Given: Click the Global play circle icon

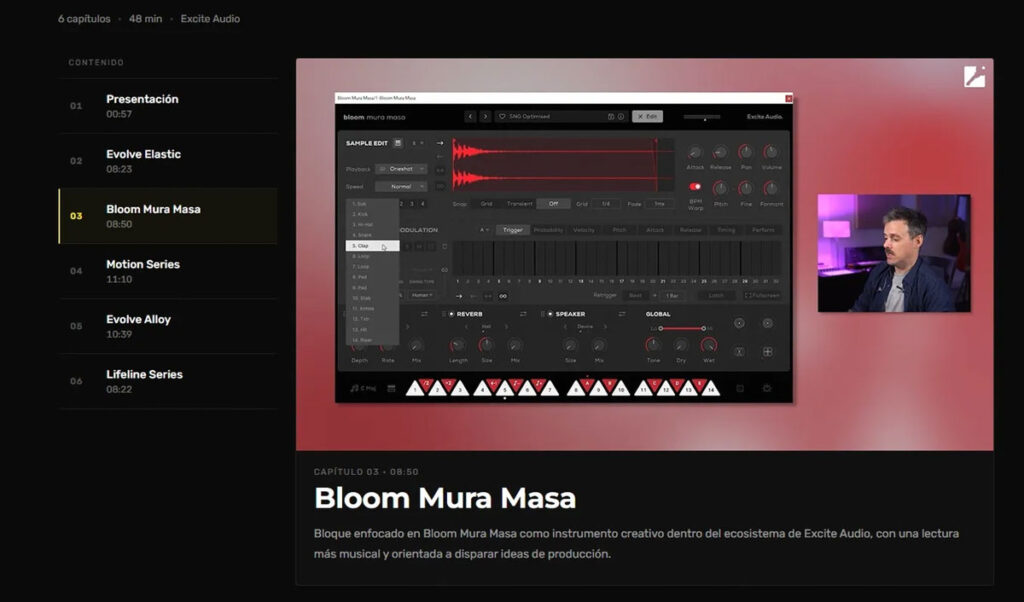Looking at the screenshot, I should (x=767, y=323).
